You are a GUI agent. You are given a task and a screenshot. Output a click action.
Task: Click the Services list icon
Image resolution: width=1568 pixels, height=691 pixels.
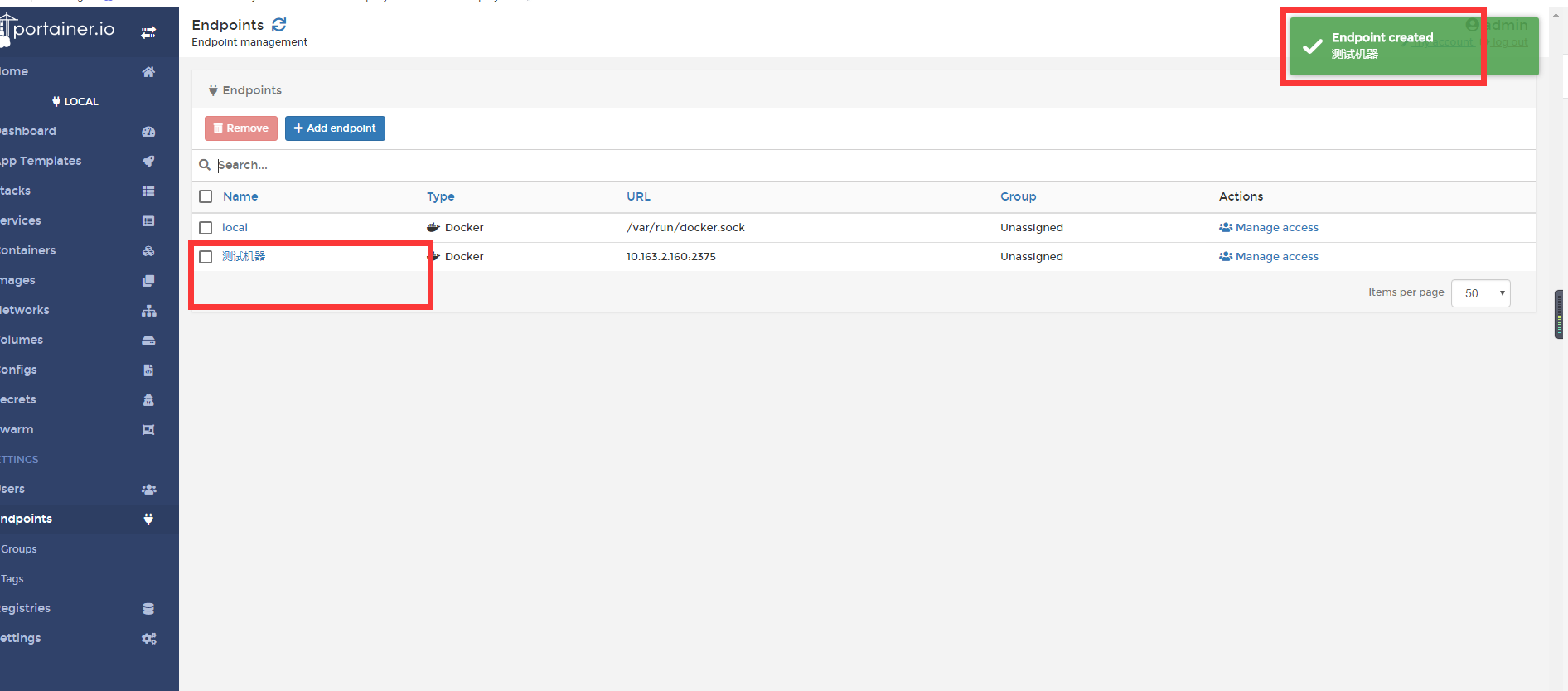148,221
